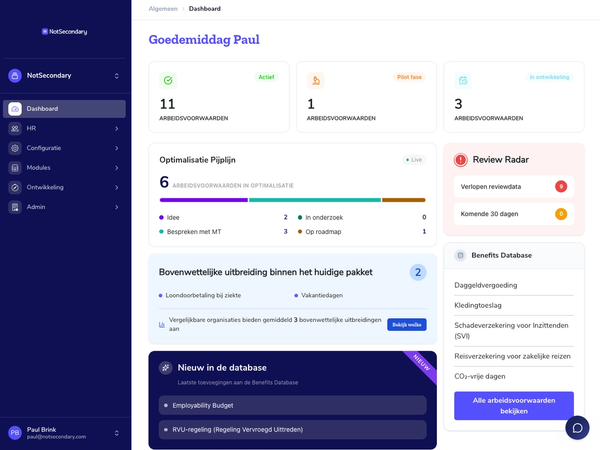Open the Verlopen reviewdata row
This screenshot has height=450, width=600.
click(x=514, y=186)
